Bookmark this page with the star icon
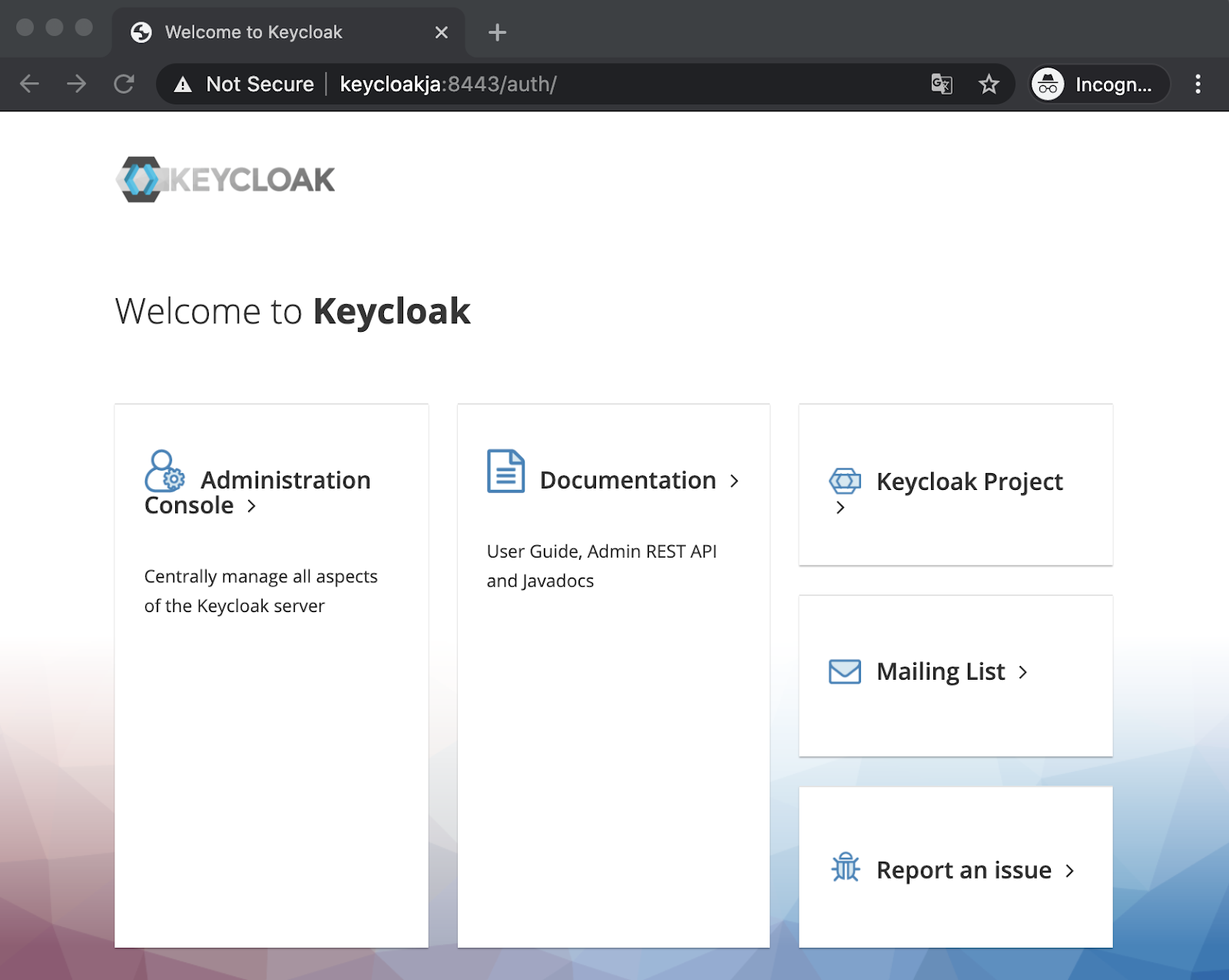Screen dimensions: 1229x980 point(989,84)
